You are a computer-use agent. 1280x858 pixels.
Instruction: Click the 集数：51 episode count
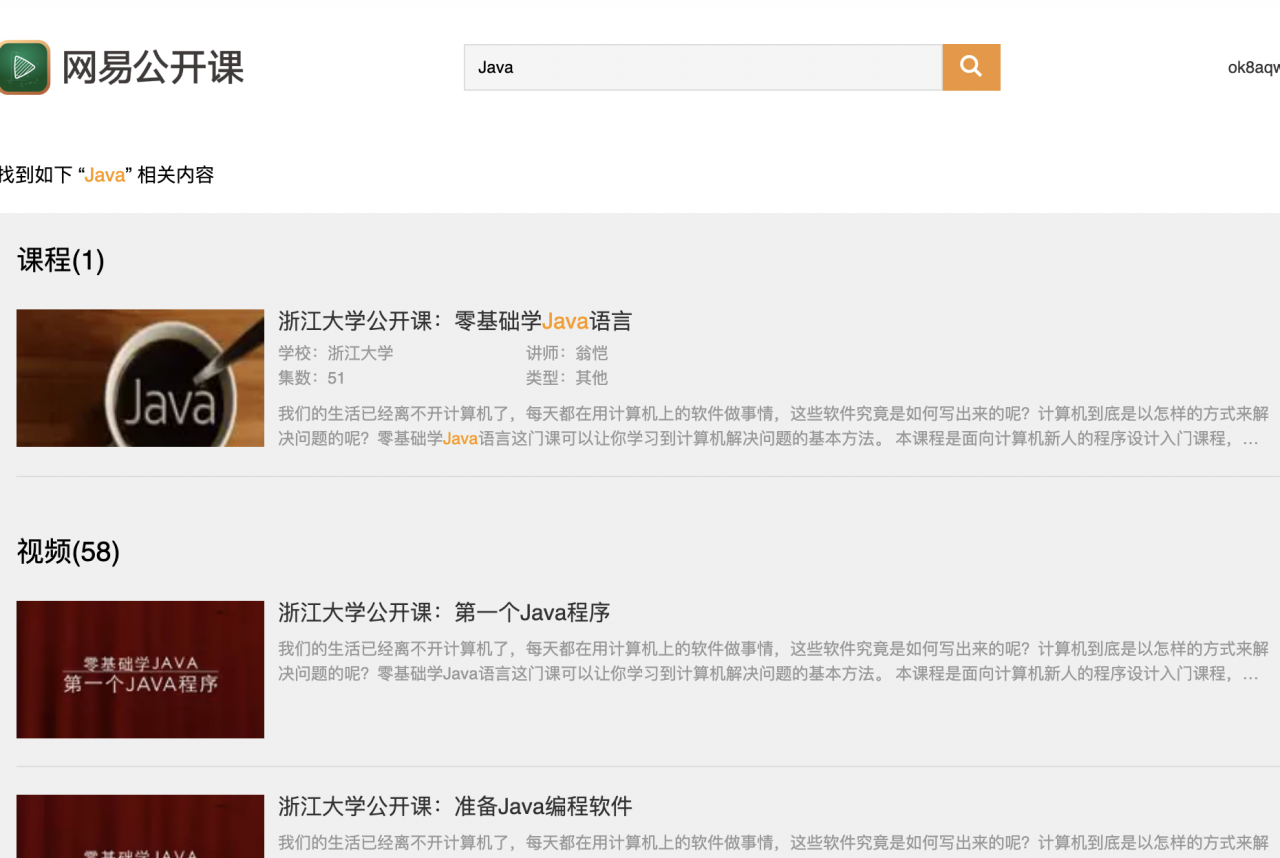pyautogui.click(x=311, y=378)
